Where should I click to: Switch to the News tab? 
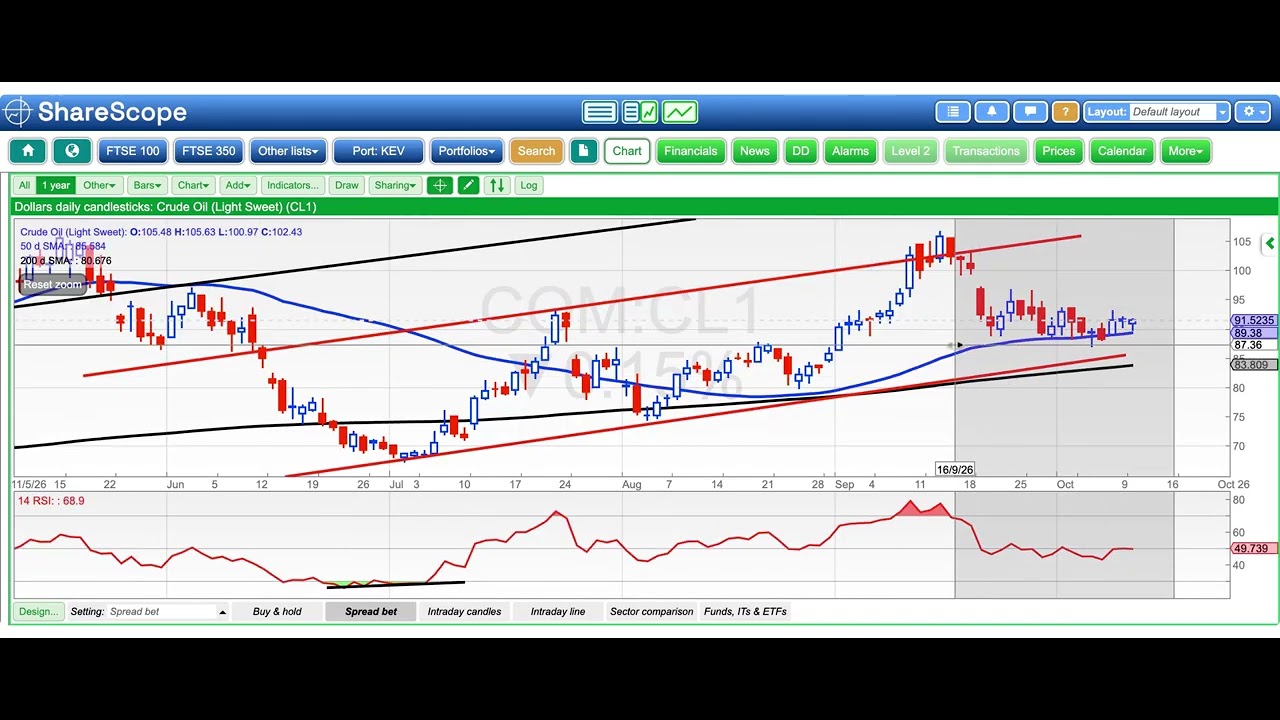(x=755, y=151)
